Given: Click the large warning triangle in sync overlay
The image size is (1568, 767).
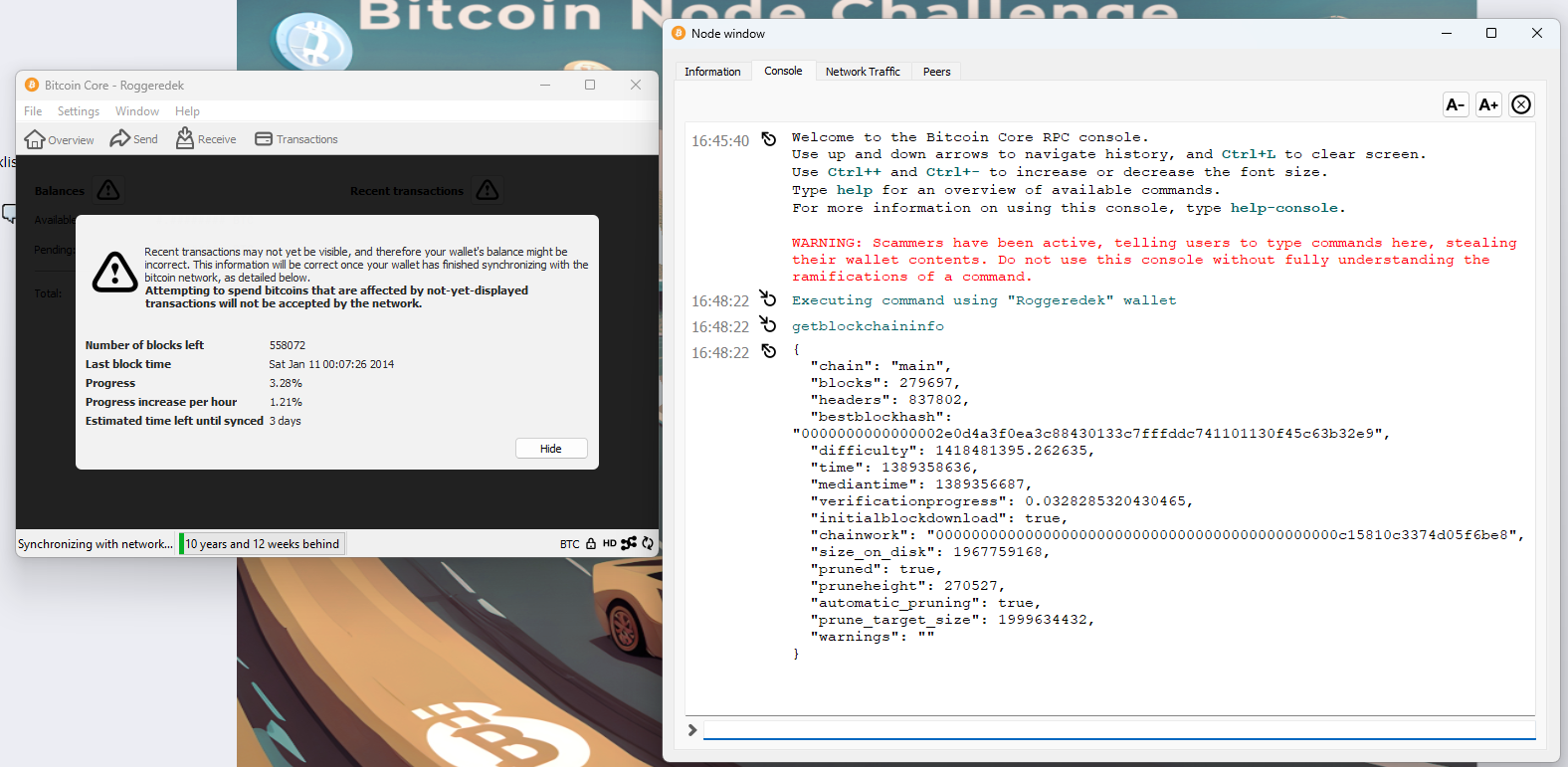Looking at the screenshot, I should [x=115, y=272].
